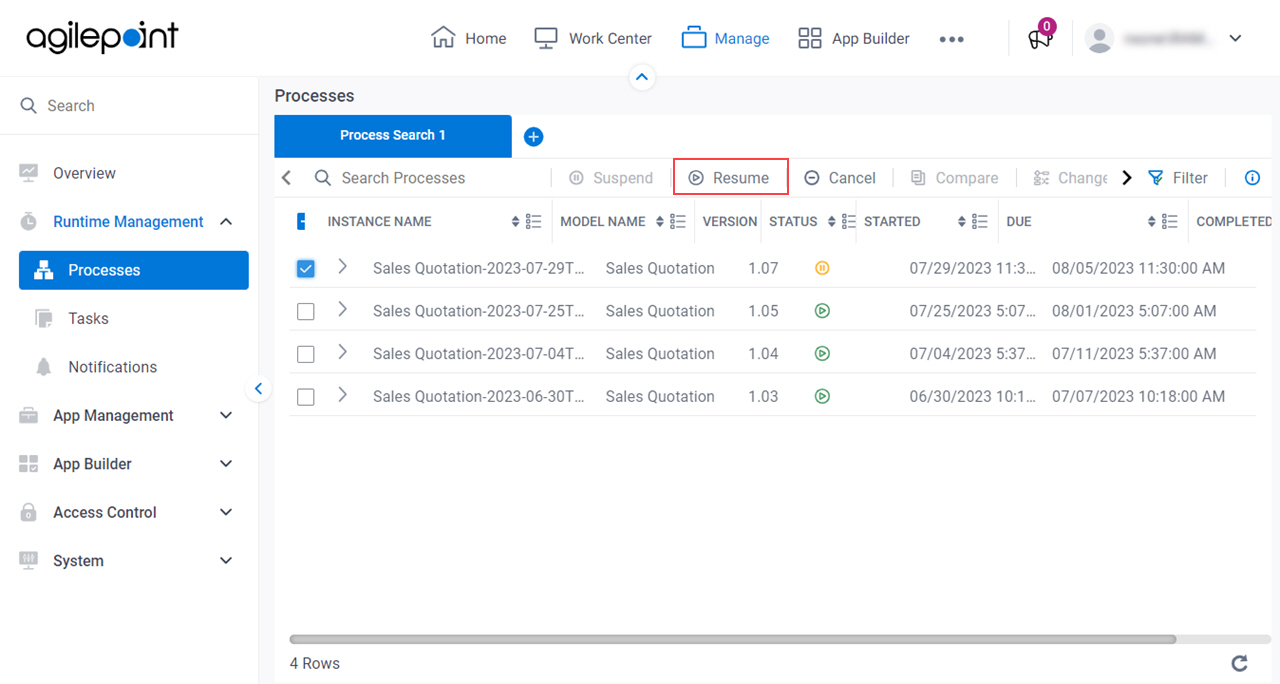Expand the System section

pyautogui.click(x=226, y=561)
